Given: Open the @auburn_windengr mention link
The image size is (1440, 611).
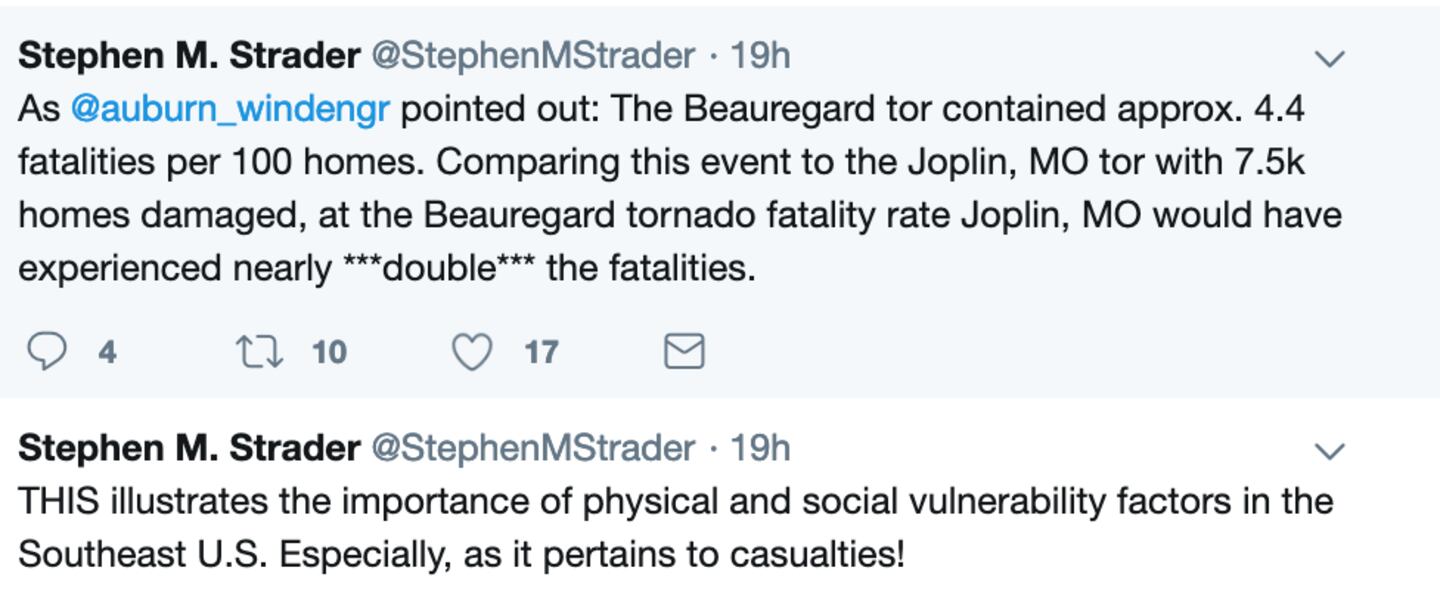Looking at the screenshot, I should (x=229, y=109).
